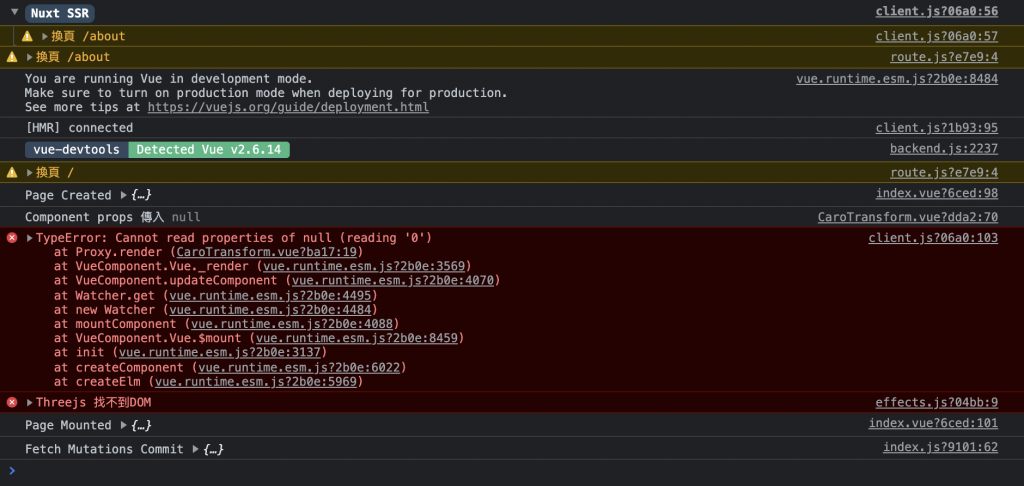This screenshot has width=1024, height=486.
Task: Open vue.runtime.esm.js?2b0e:3569 stack link
Action: click(364, 267)
